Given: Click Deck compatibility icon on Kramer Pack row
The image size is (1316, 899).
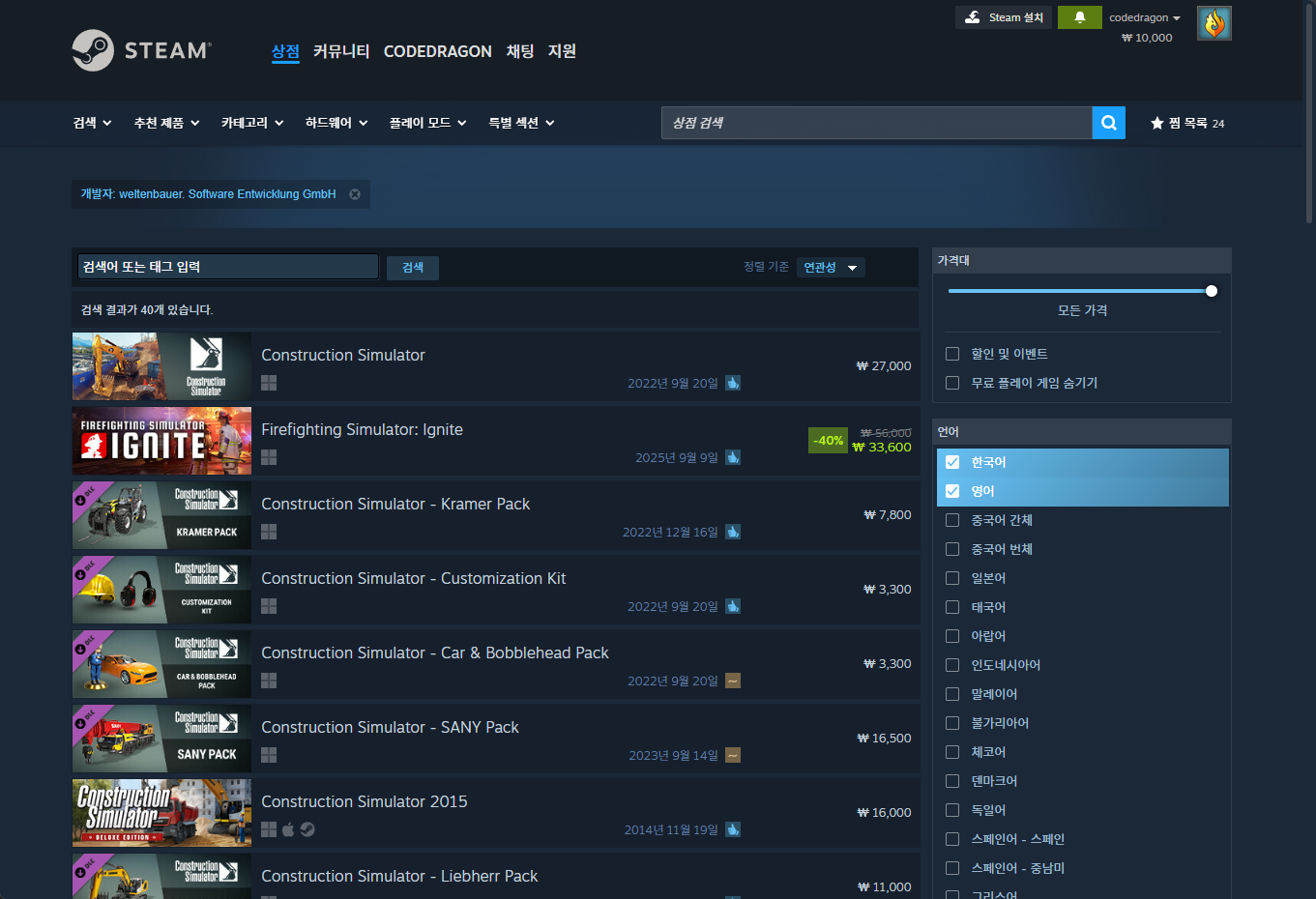Looking at the screenshot, I should 733,532.
